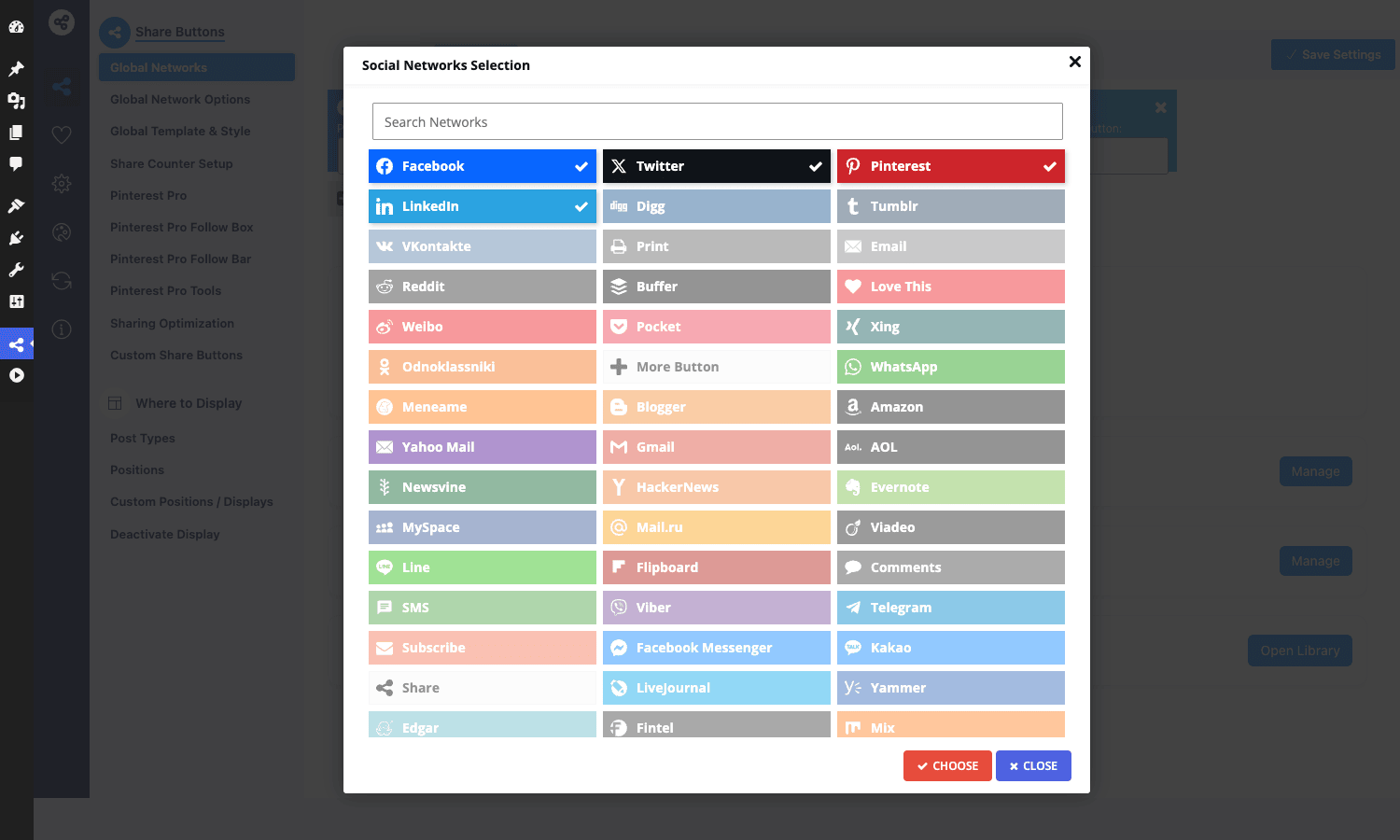Click the WhatsApp icon in network list

tap(853, 367)
